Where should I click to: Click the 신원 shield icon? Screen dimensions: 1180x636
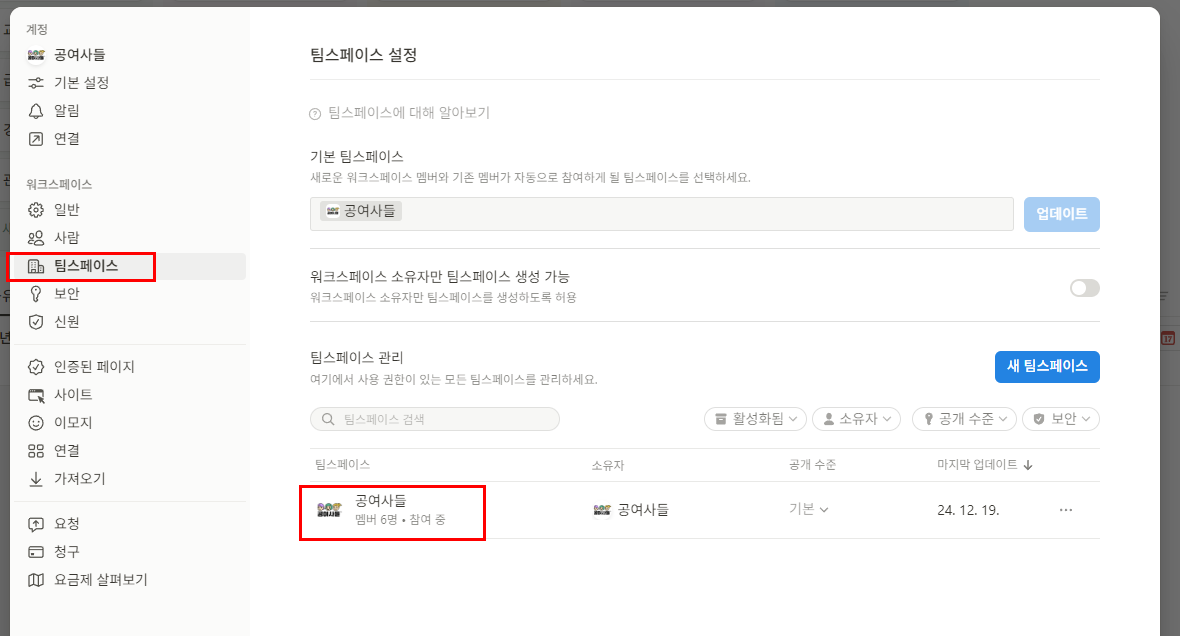[x=36, y=322]
